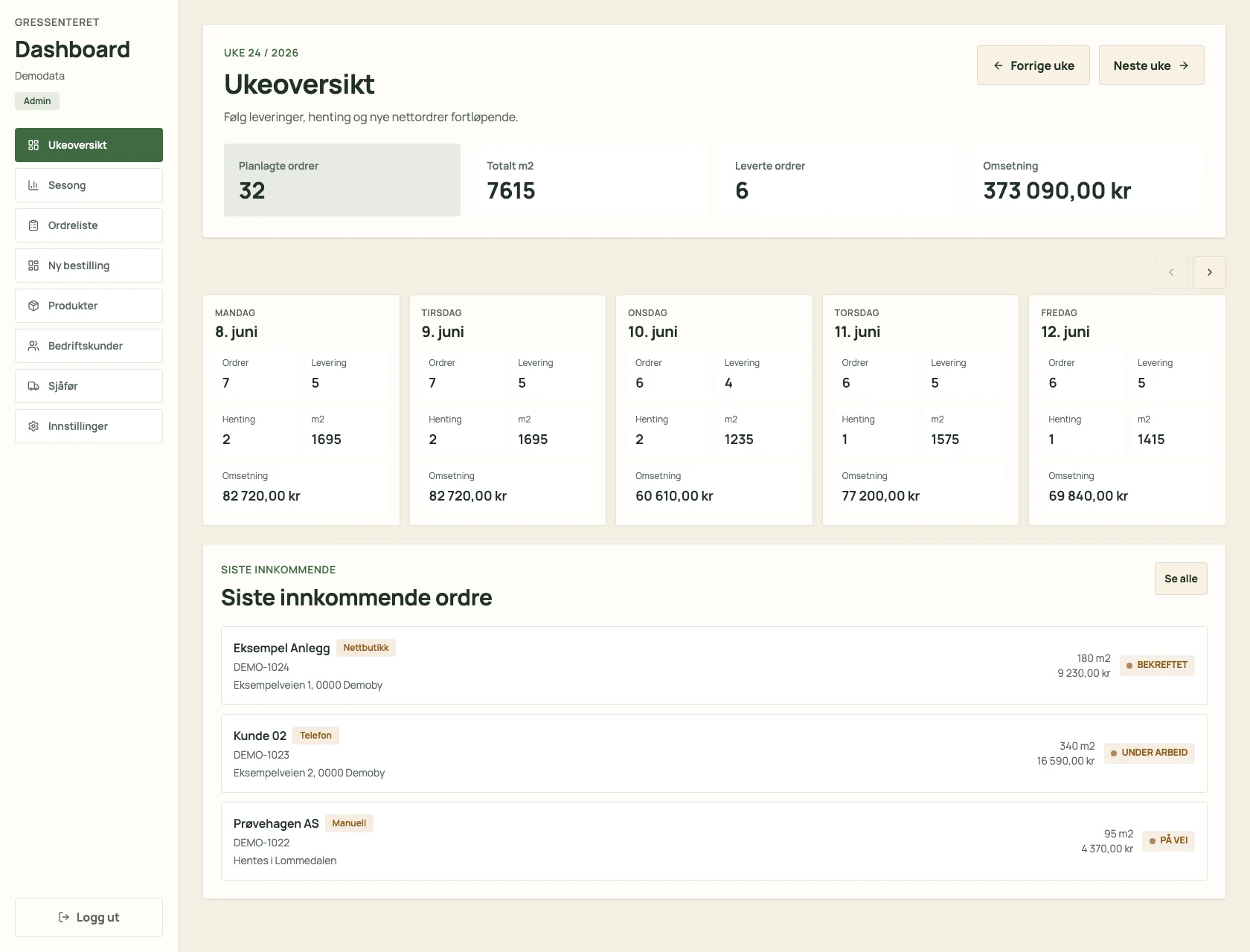Click the Ukeoversikt grid icon in sidebar
The image size is (1250, 952).
coord(33,145)
